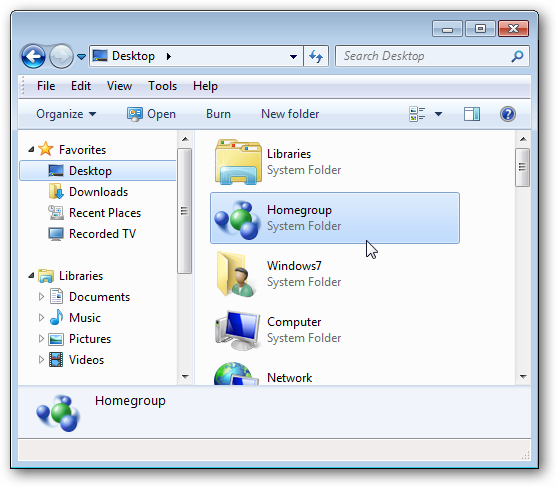Image resolution: width=557 pixels, height=487 pixels.
Task: Expand the Documents library tree node
Action: point(41,296)
